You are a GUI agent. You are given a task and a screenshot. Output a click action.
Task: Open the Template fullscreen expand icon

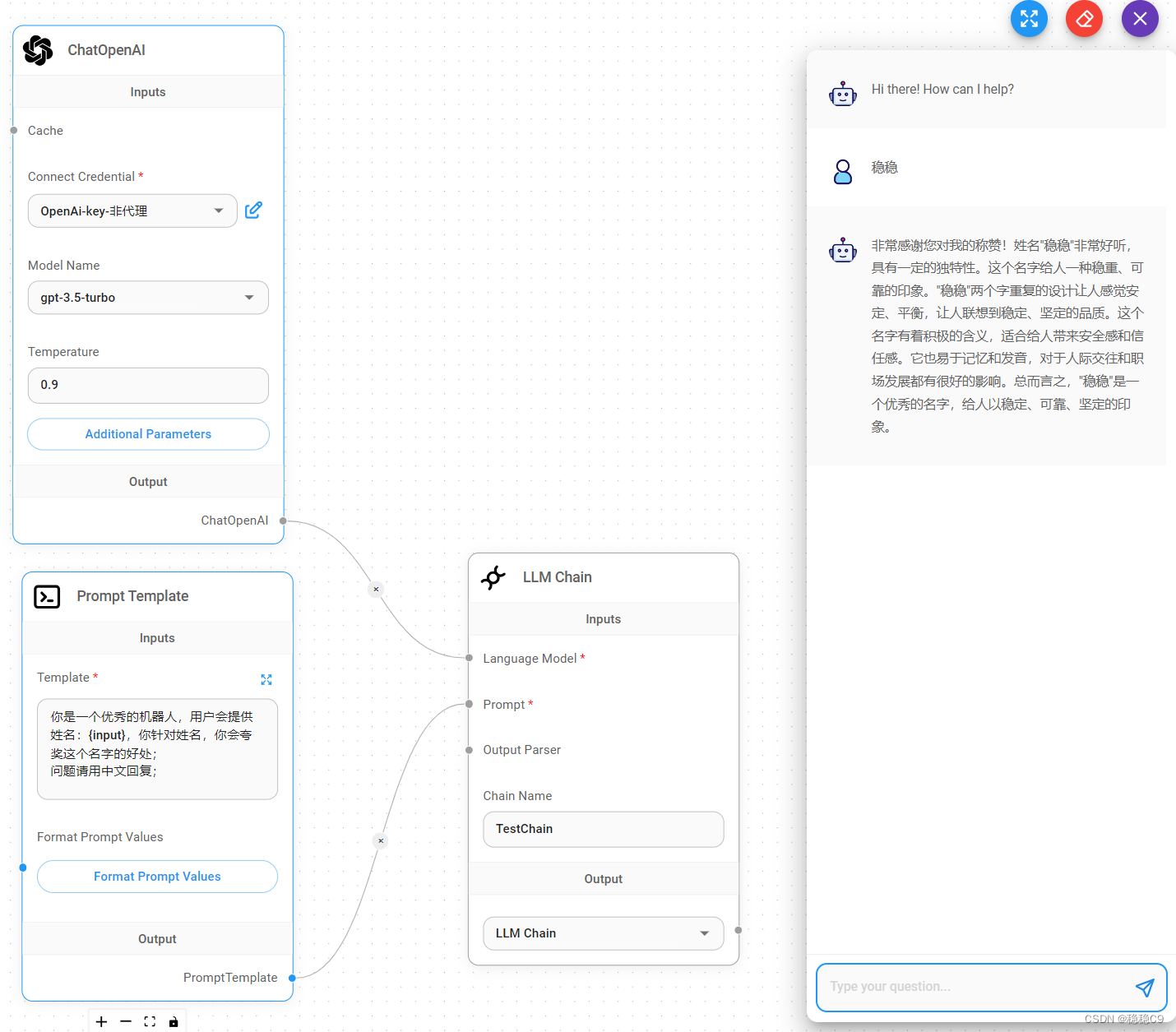coord(266,679)
